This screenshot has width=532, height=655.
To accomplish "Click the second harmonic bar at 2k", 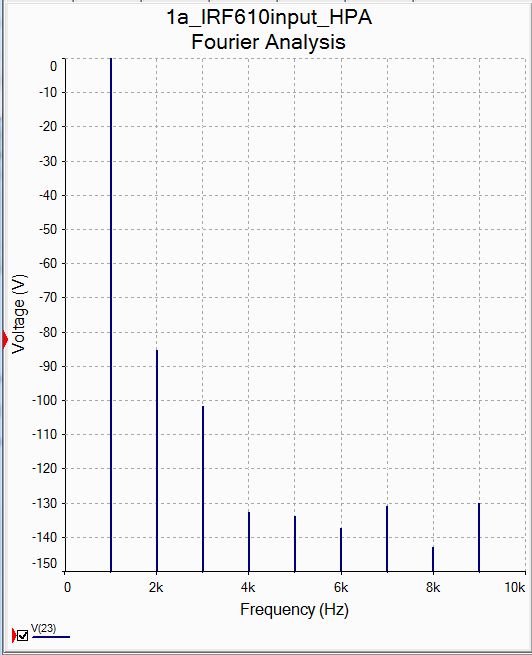I will (x=157, y=460).
